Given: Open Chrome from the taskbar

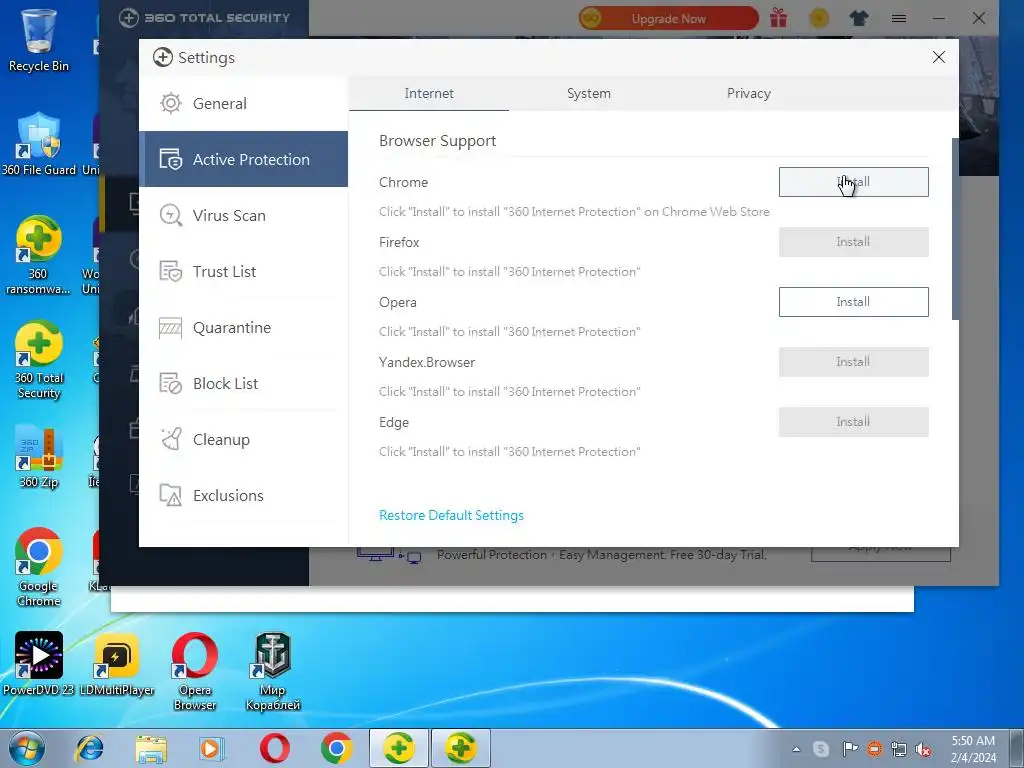Looking at the screenshot, I should (x=336, y=748).
